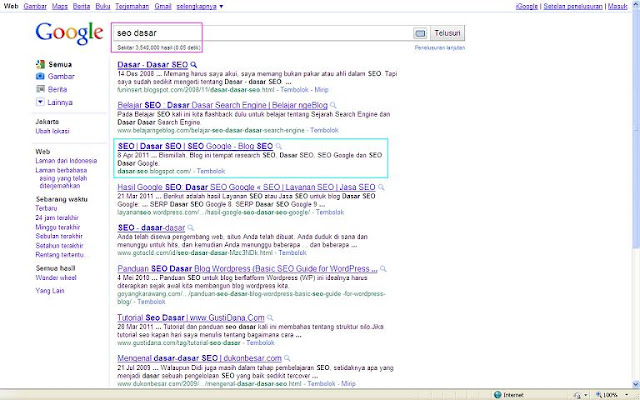Click the Telusuri search button

(447, 33)
